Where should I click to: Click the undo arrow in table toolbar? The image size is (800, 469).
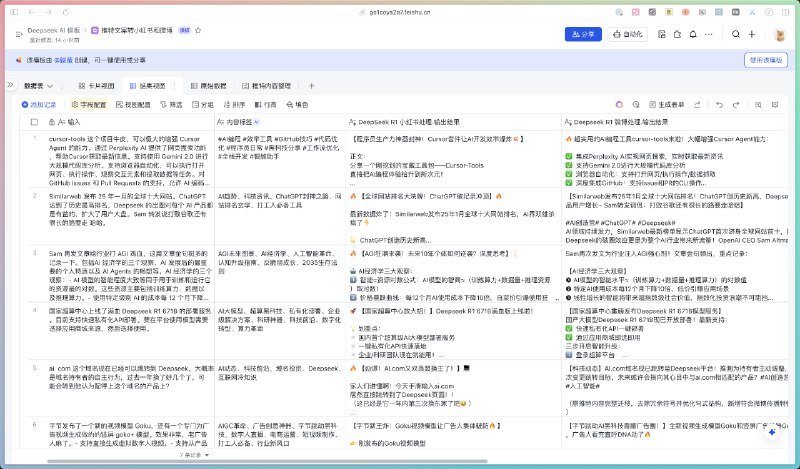tap(719, 105)
